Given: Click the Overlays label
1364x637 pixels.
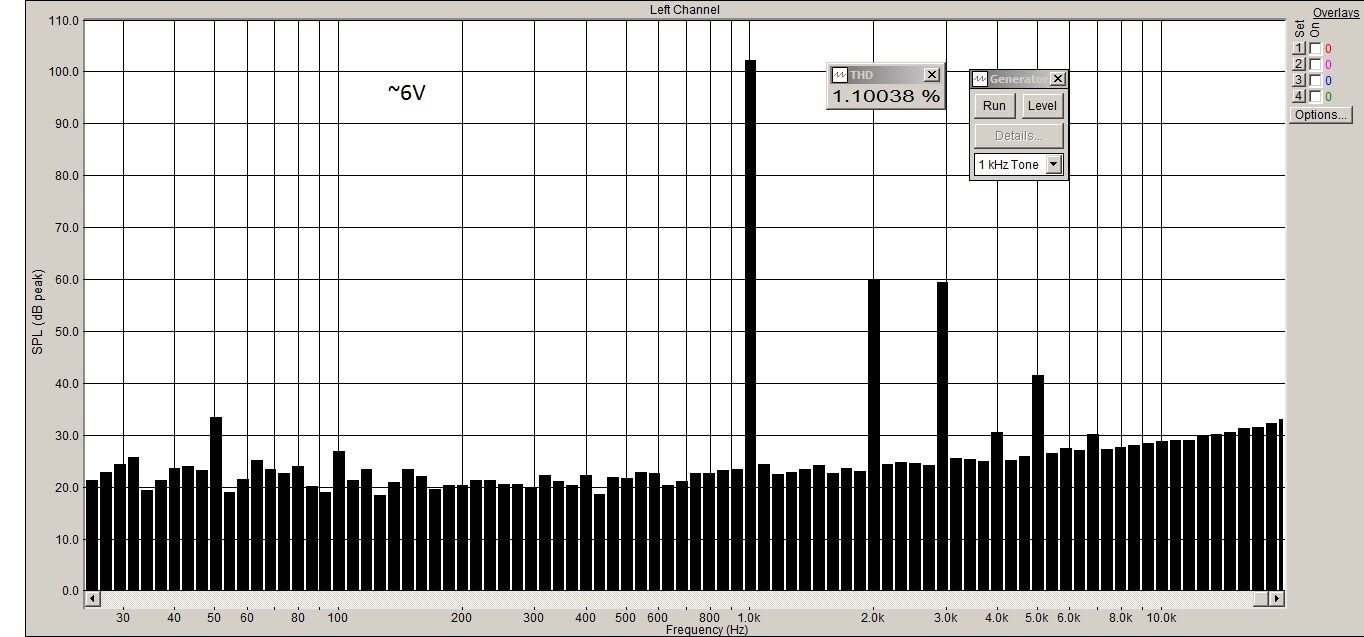Looking at the screenshot, I should 1335,12.
